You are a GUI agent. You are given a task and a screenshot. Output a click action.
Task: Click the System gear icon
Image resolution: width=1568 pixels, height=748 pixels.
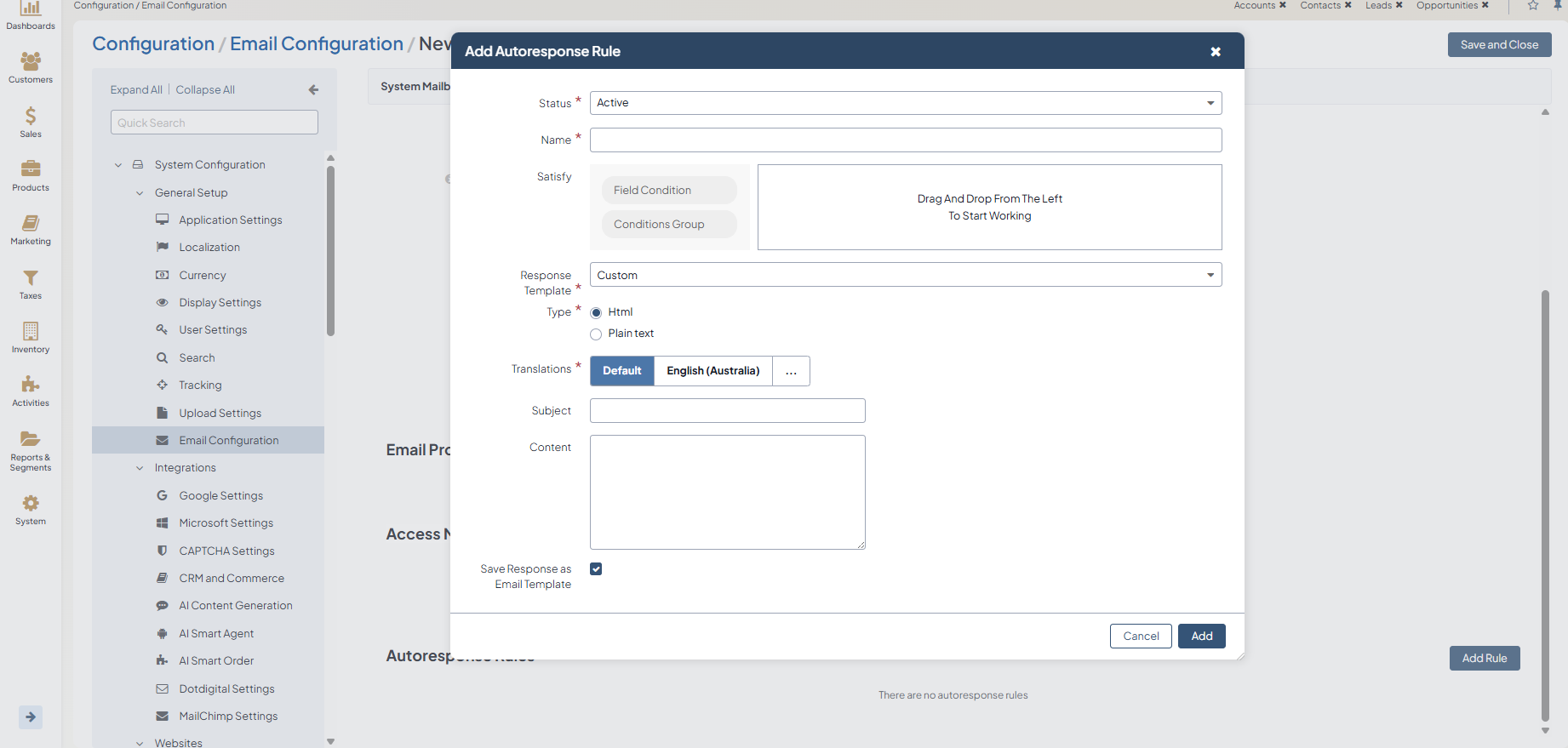[31, 504]
